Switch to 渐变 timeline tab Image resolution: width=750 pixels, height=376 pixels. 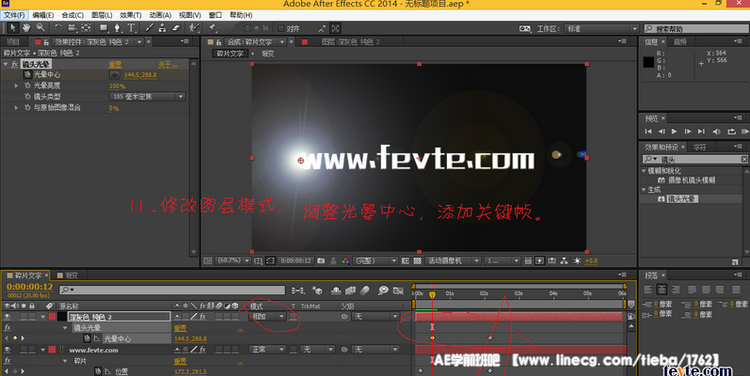click(67, 276)
